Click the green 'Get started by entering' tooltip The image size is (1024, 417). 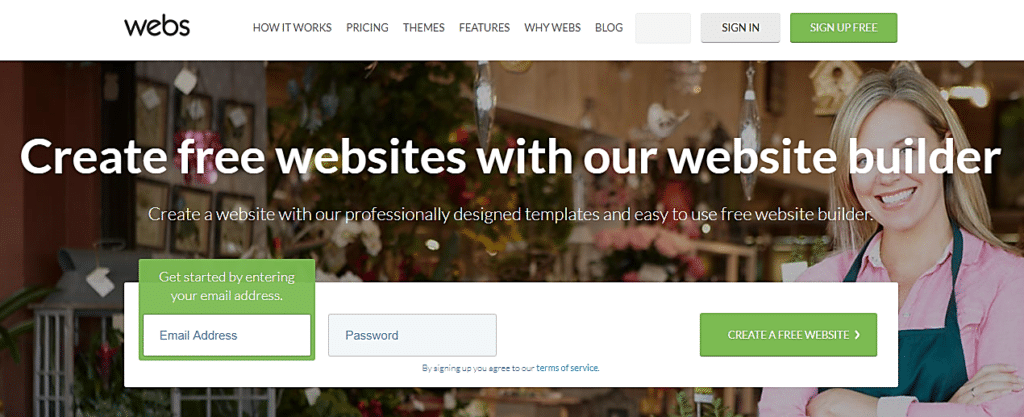click(227, 286)
